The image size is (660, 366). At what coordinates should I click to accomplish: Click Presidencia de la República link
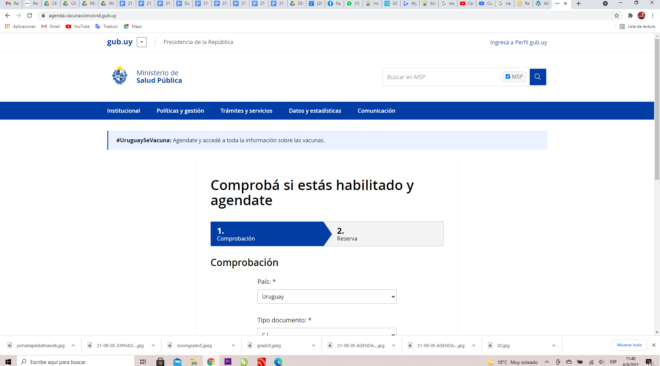click(198, 42)
